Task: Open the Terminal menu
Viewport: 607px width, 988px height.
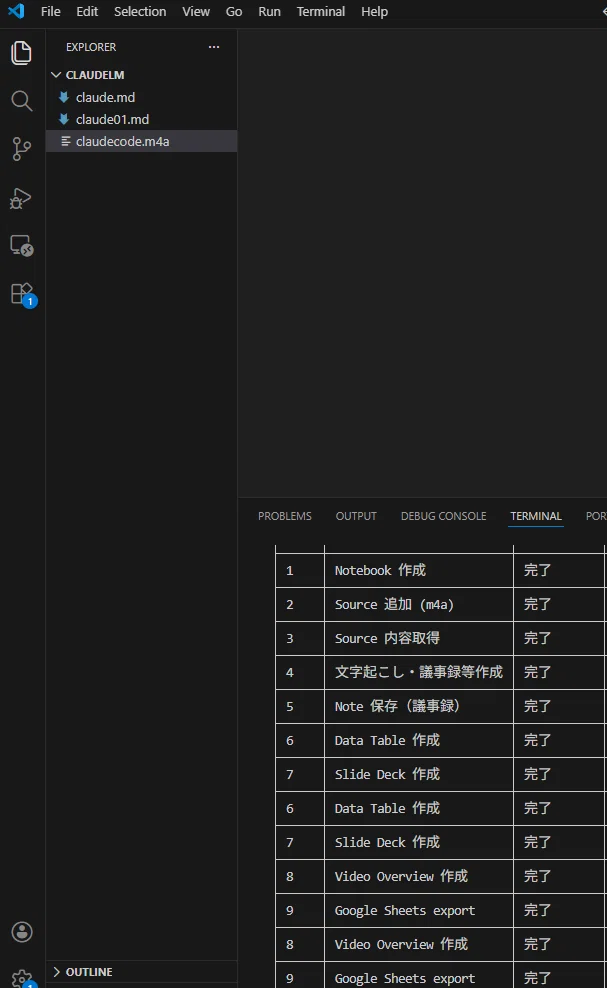Action: (x=321, y=11)
